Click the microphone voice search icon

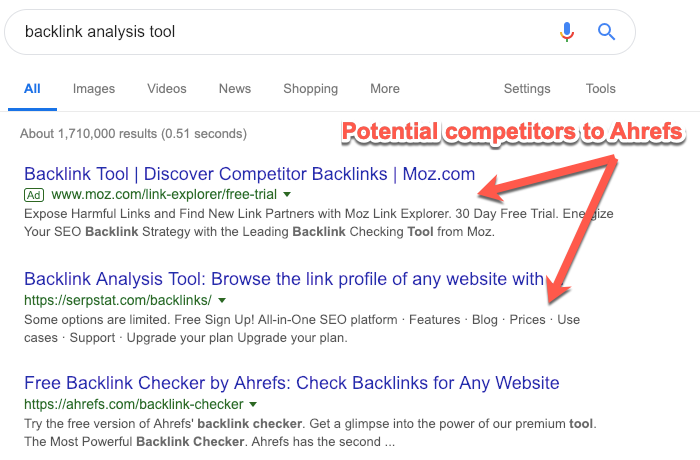pos(567,32)
